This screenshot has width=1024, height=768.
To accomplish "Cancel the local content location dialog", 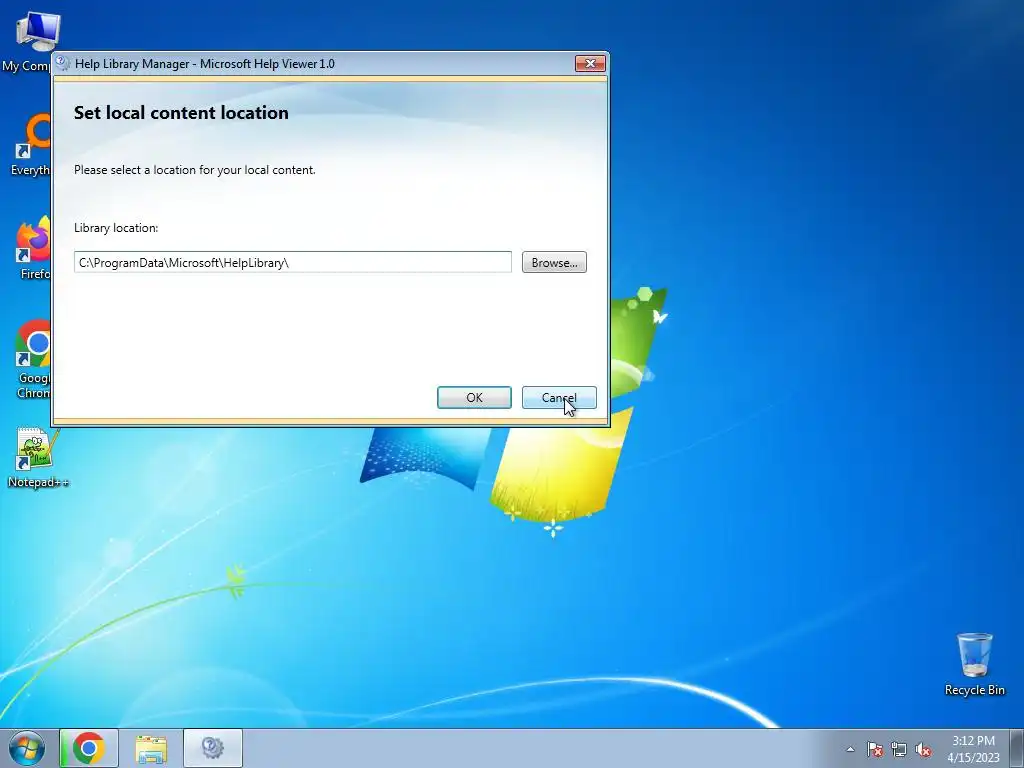I will [x=559, y=397].
